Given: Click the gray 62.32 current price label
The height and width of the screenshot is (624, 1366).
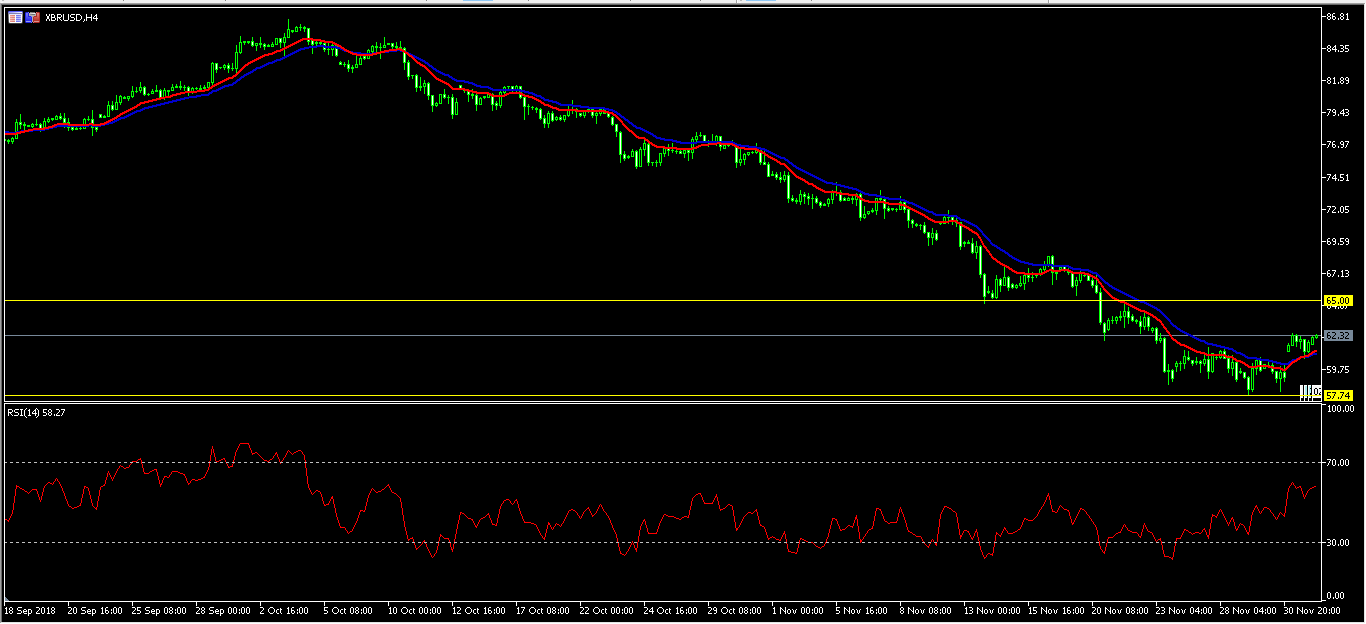Looking at the screenshot, I should point(1337,335).
